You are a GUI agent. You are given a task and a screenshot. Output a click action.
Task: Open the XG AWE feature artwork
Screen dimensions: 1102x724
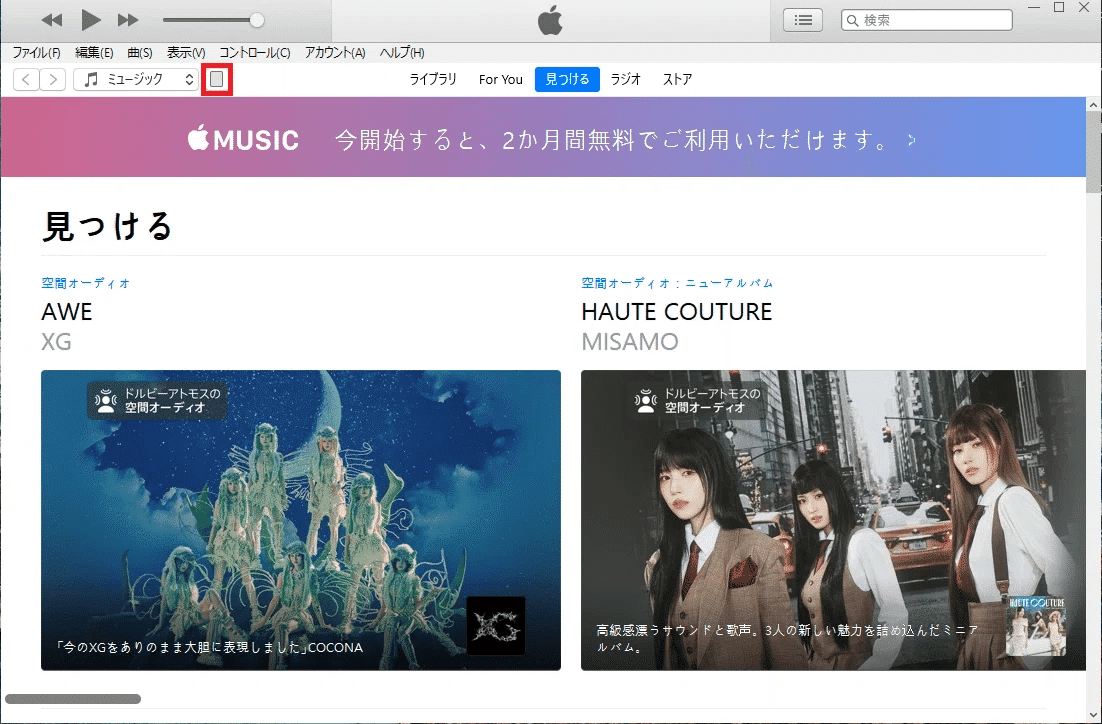pyautogui.click(x=301, y=520)
